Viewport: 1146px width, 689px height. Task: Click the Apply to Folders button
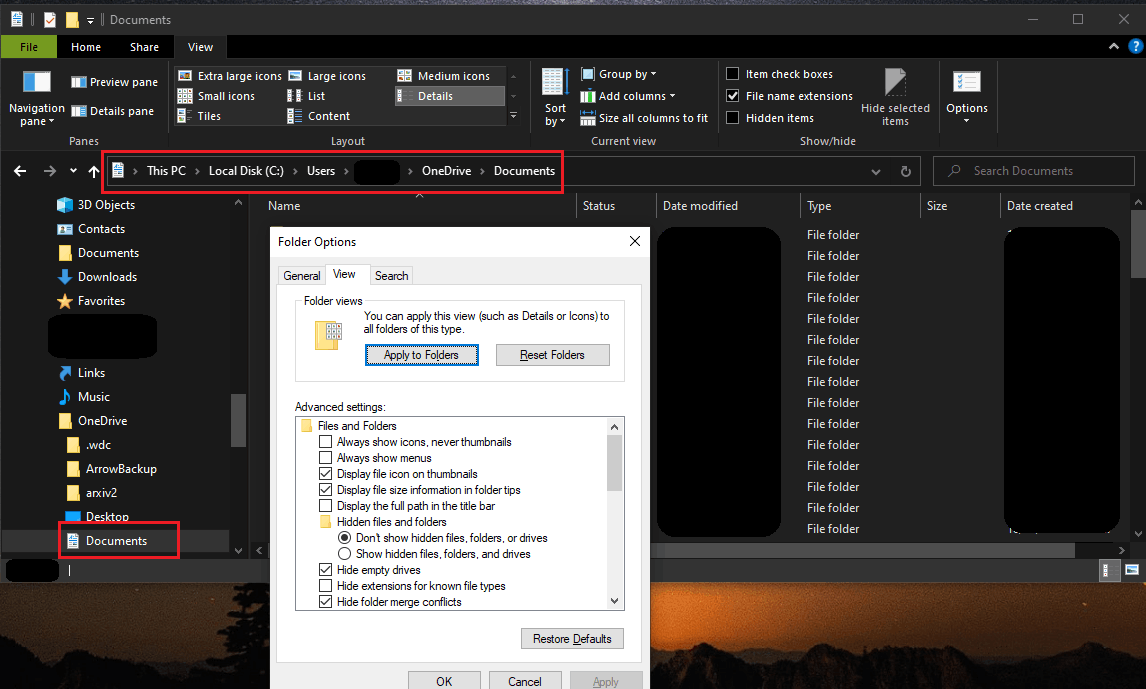tap(421, 355)
